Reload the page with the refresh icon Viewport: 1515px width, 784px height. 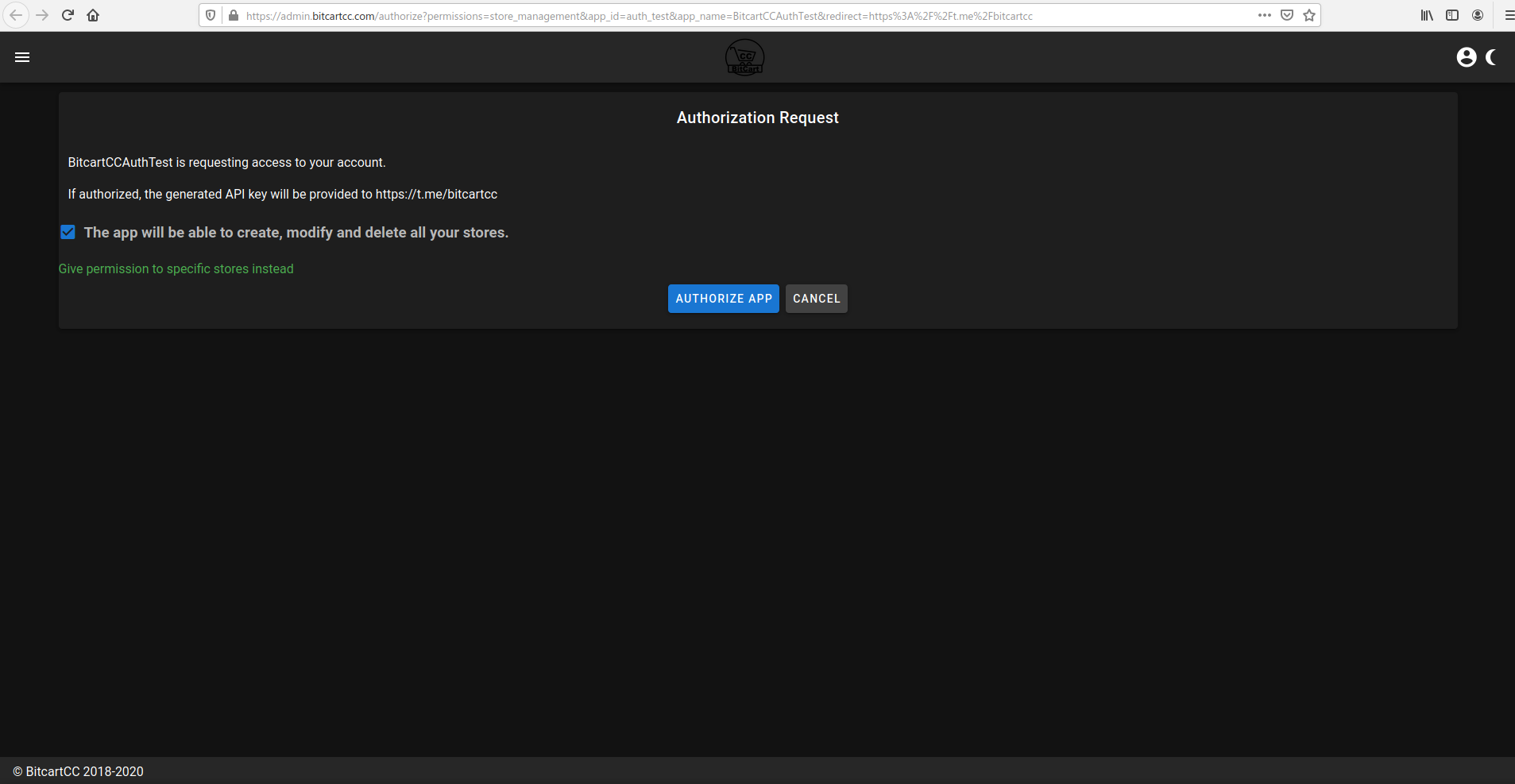tap(68, 15)
